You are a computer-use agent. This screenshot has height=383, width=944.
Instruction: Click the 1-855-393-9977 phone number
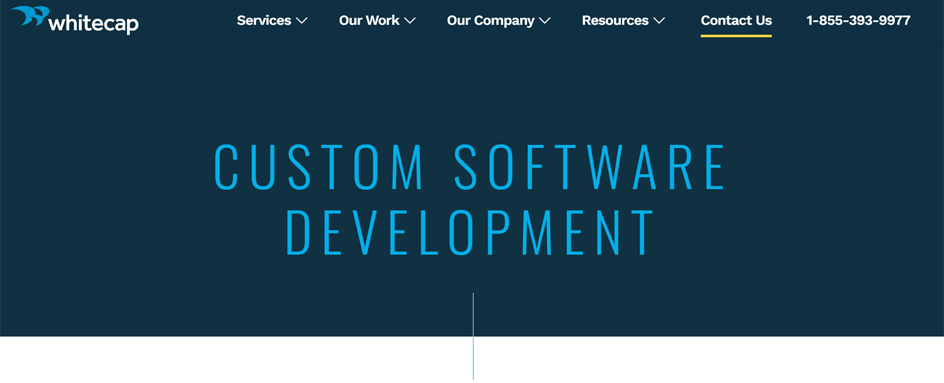coord(859,20)
